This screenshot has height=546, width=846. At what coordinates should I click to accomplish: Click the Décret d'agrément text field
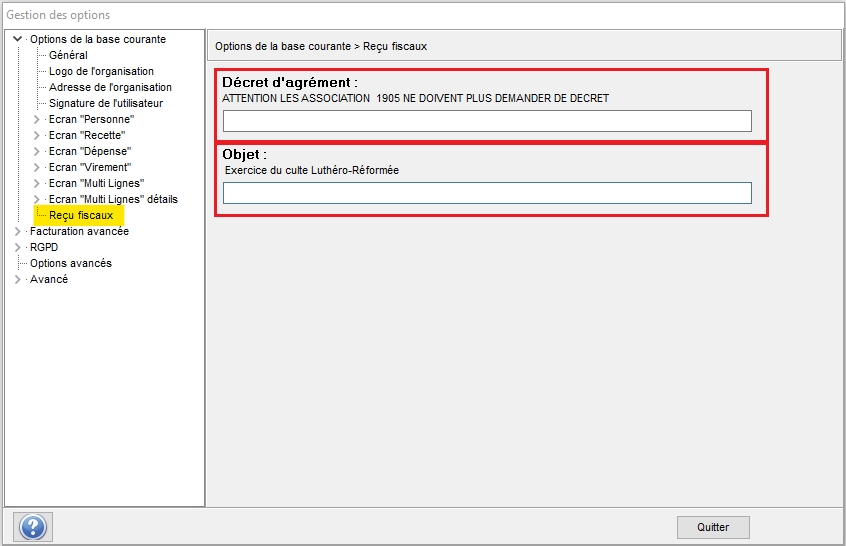(x=486, y=121)
